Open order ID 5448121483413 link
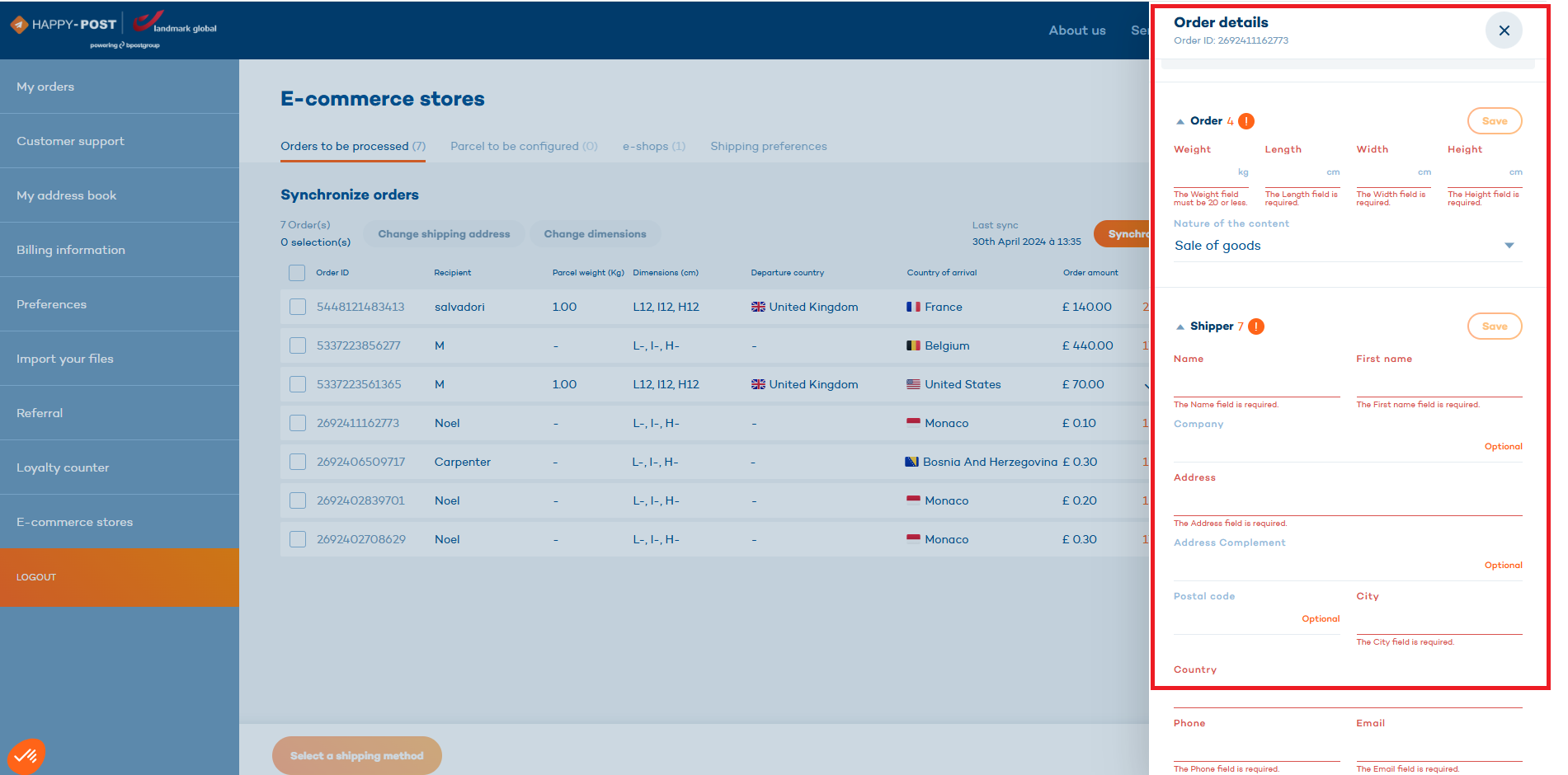 [360, 307]
